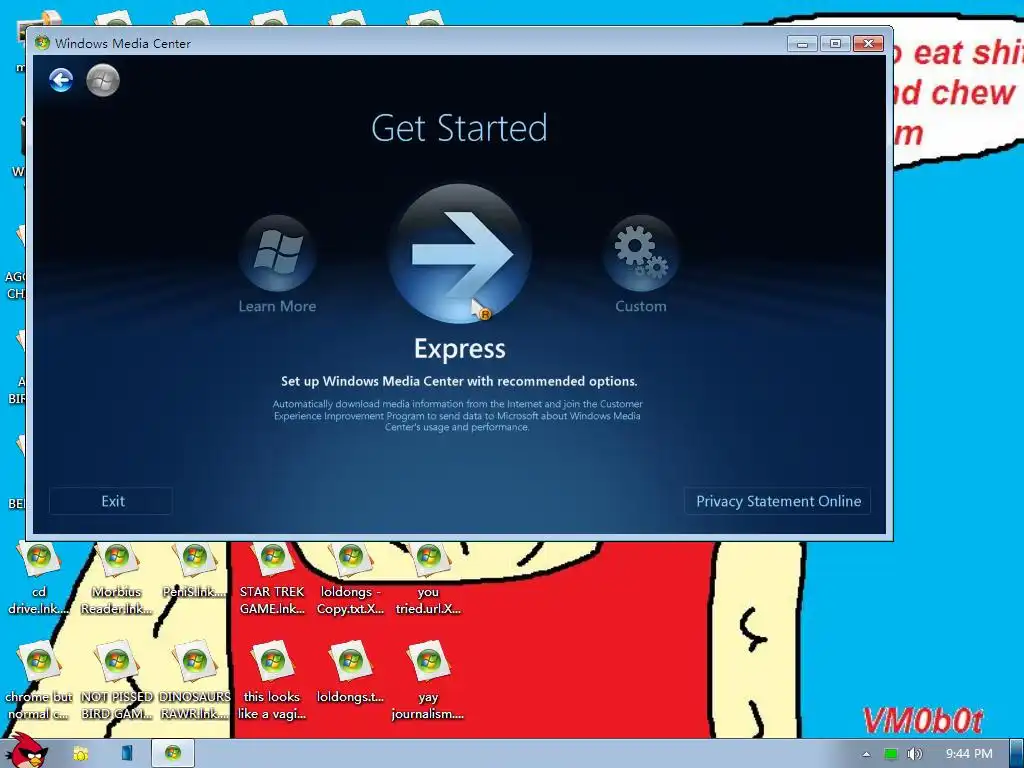The width and height of the screenshot is (1024, 768).
Task: Select the loldongs.t... desktop icon
Action: [350, 673]
